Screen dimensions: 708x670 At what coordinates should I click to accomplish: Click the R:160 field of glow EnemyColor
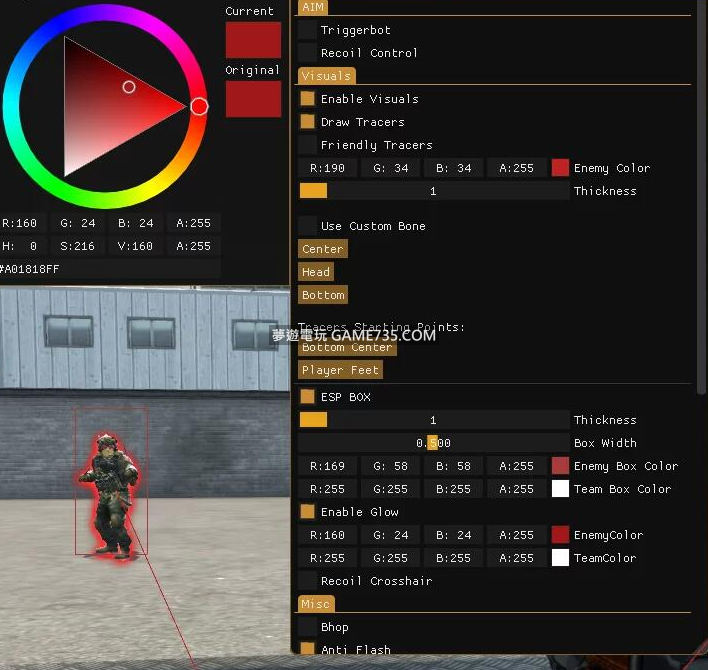coord(327,535)
